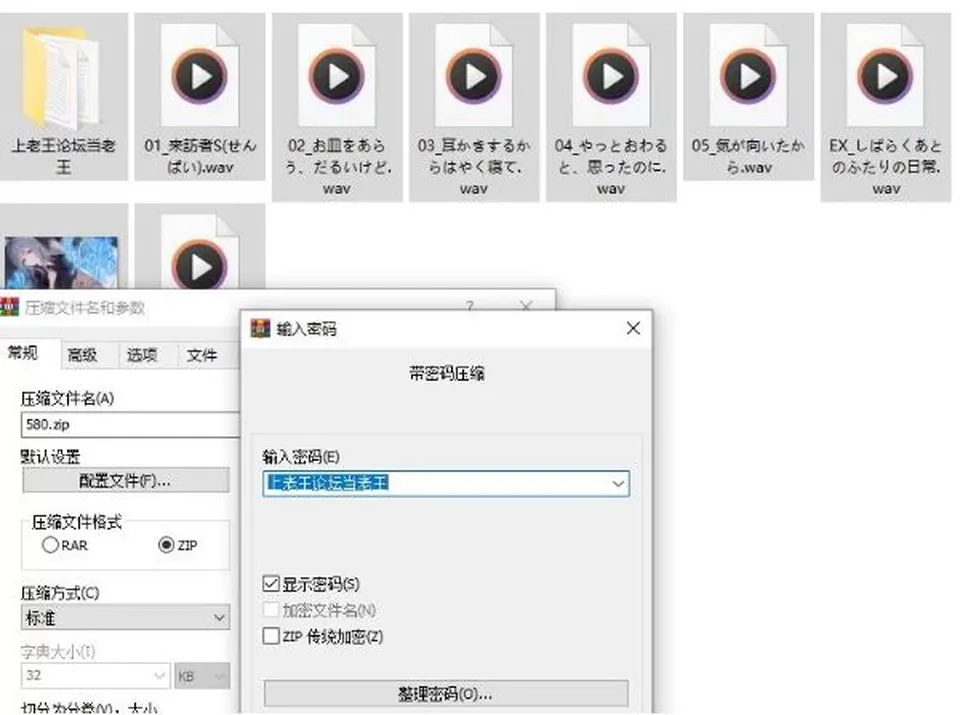Select the RAR format radio button
Image resolution: width=960 pixels, height=715 pixels.
50,545
